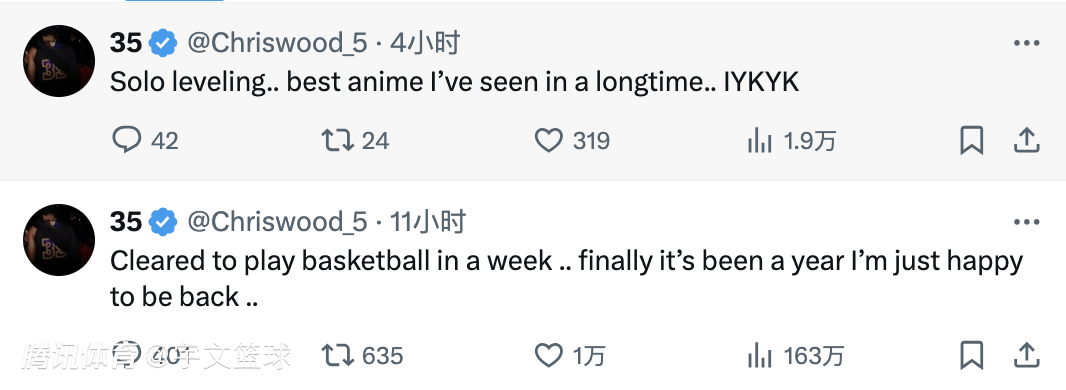Reply to the Cleared to play basketball tweet
The width and height of the screenshot is (1066, 390).
pyautogui.click(x=126, y=354)
